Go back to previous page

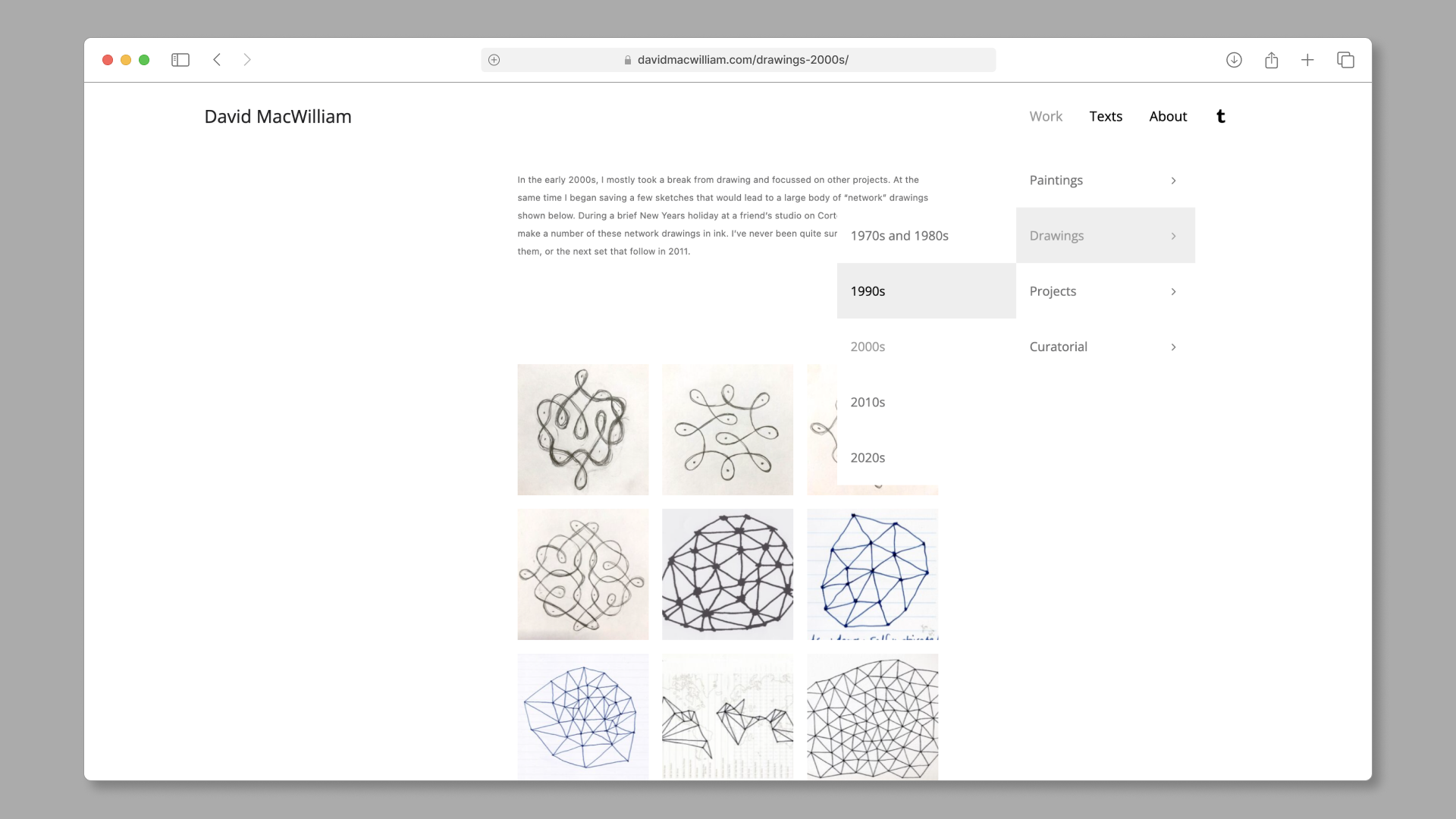click(x=217, y=60)
